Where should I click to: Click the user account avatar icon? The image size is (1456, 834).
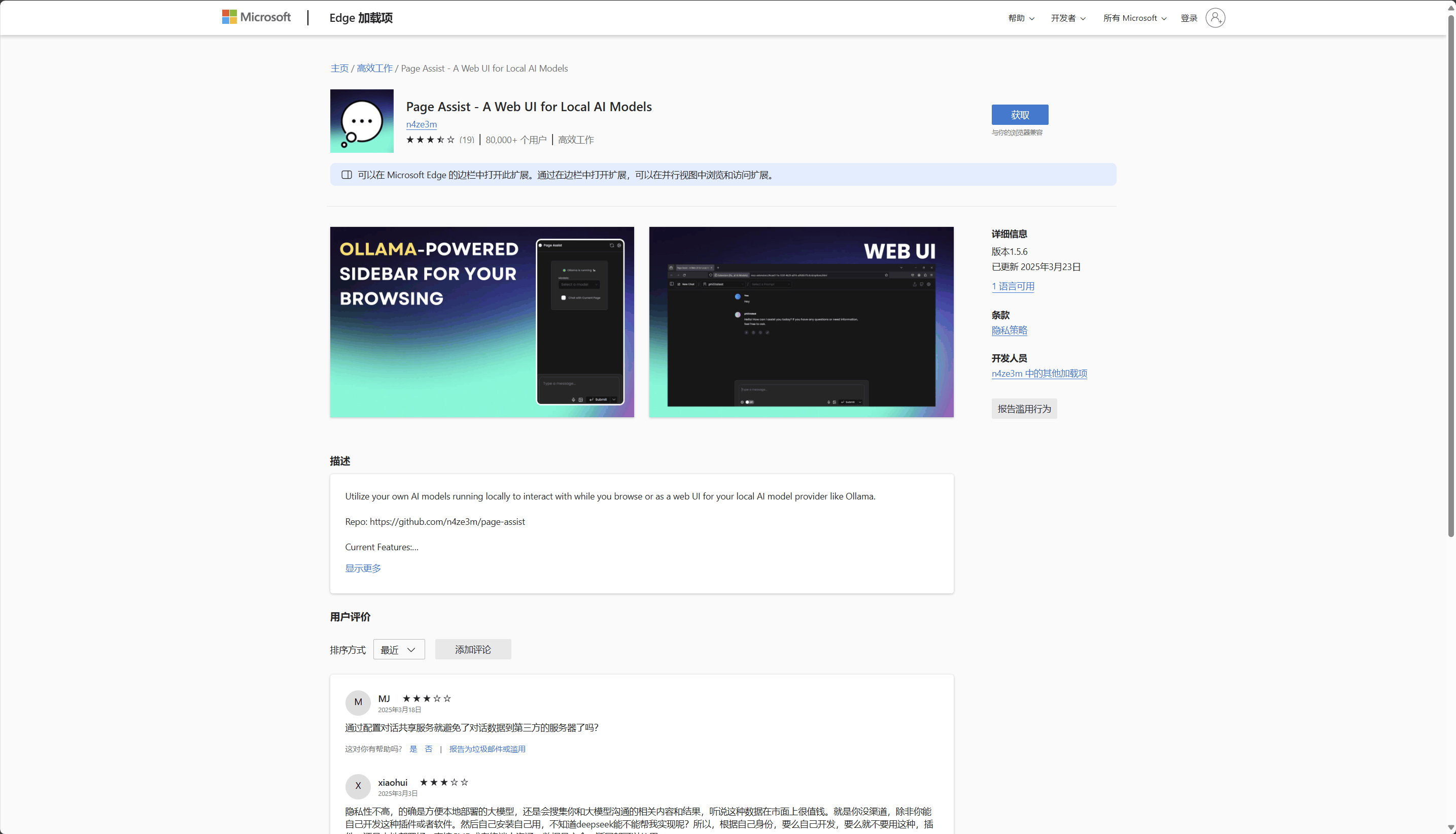(1215, 18)
